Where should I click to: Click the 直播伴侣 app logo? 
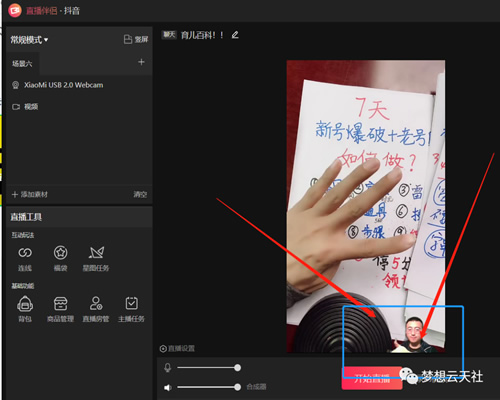point(15,11)
